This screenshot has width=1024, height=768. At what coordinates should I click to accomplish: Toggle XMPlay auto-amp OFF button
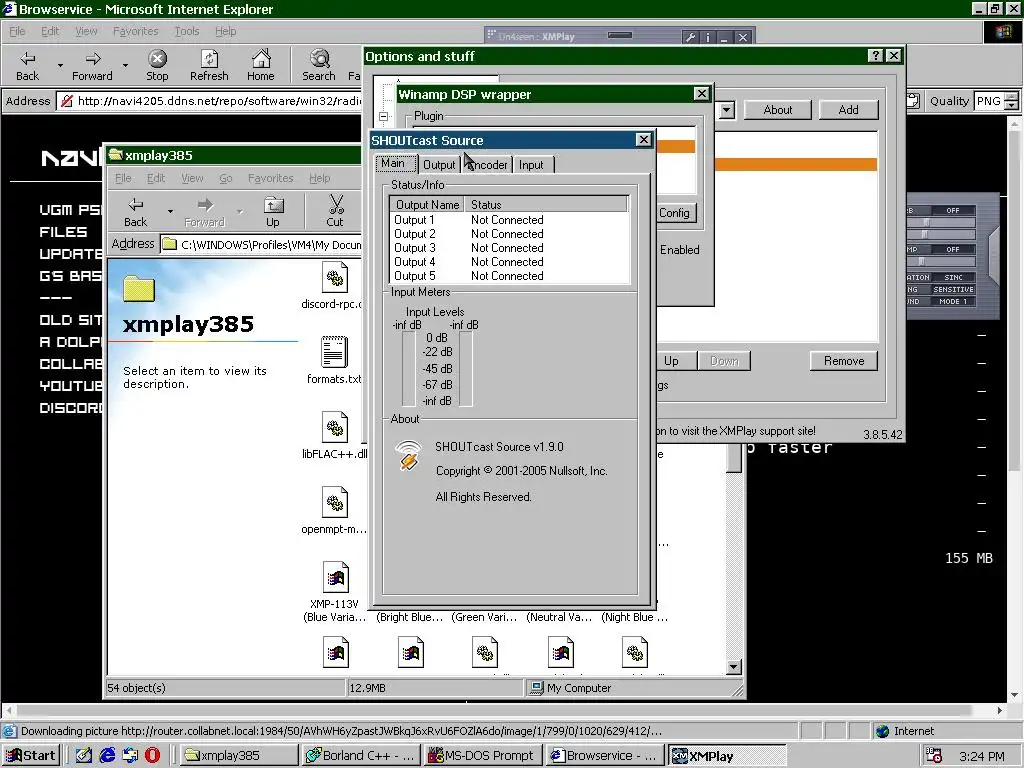point(953,249)
